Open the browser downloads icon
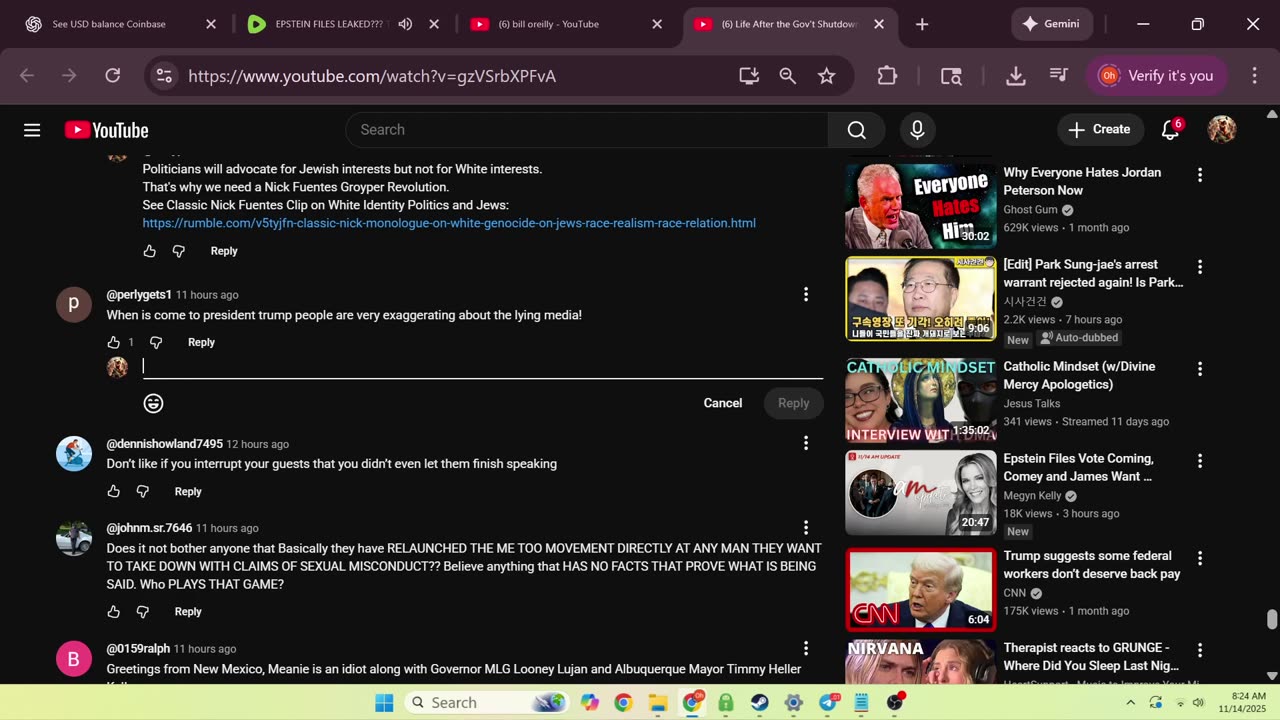The height and width of the screenshot is (720, 1280). [1016, 76]
